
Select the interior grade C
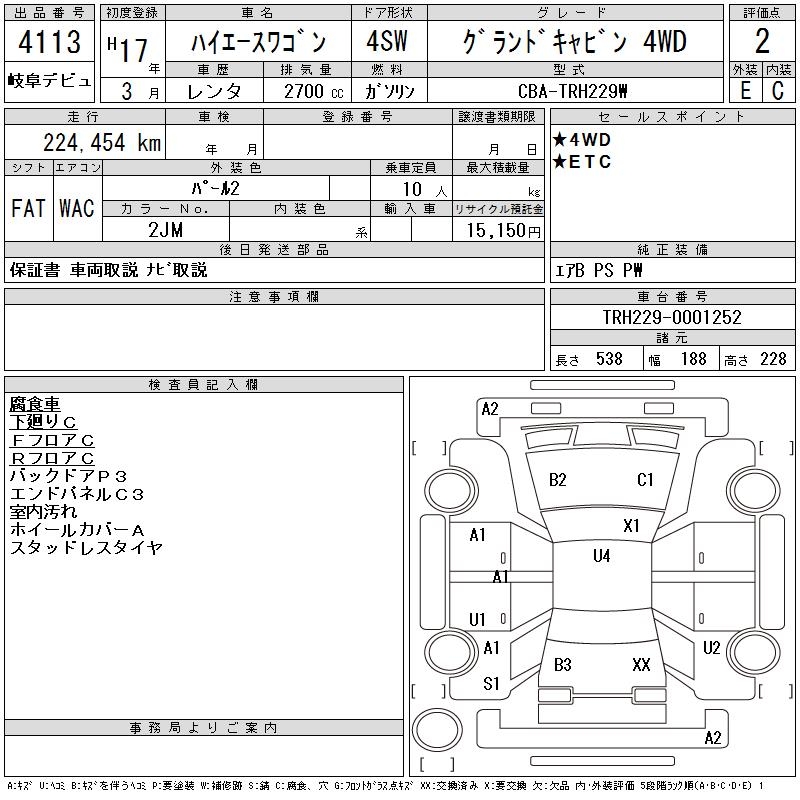(x=778, y=90)
